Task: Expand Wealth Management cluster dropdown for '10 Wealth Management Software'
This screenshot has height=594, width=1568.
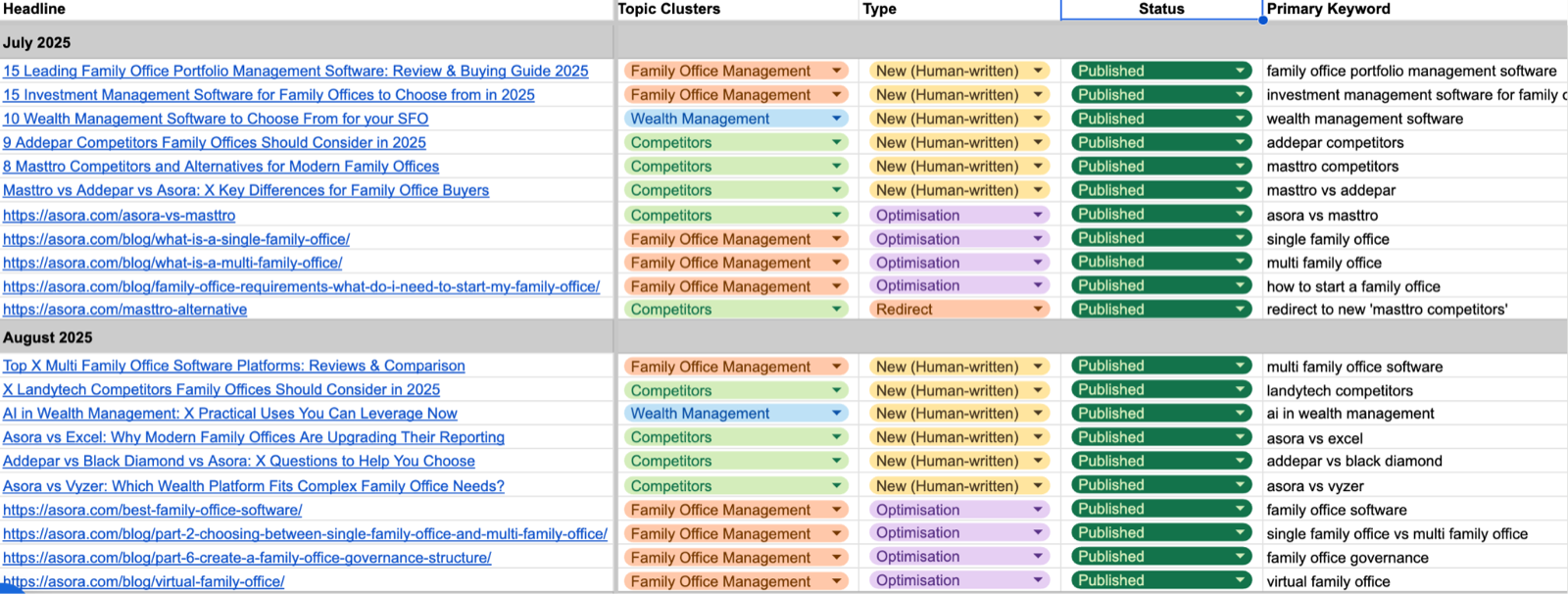Action: (x=837, y=119)
